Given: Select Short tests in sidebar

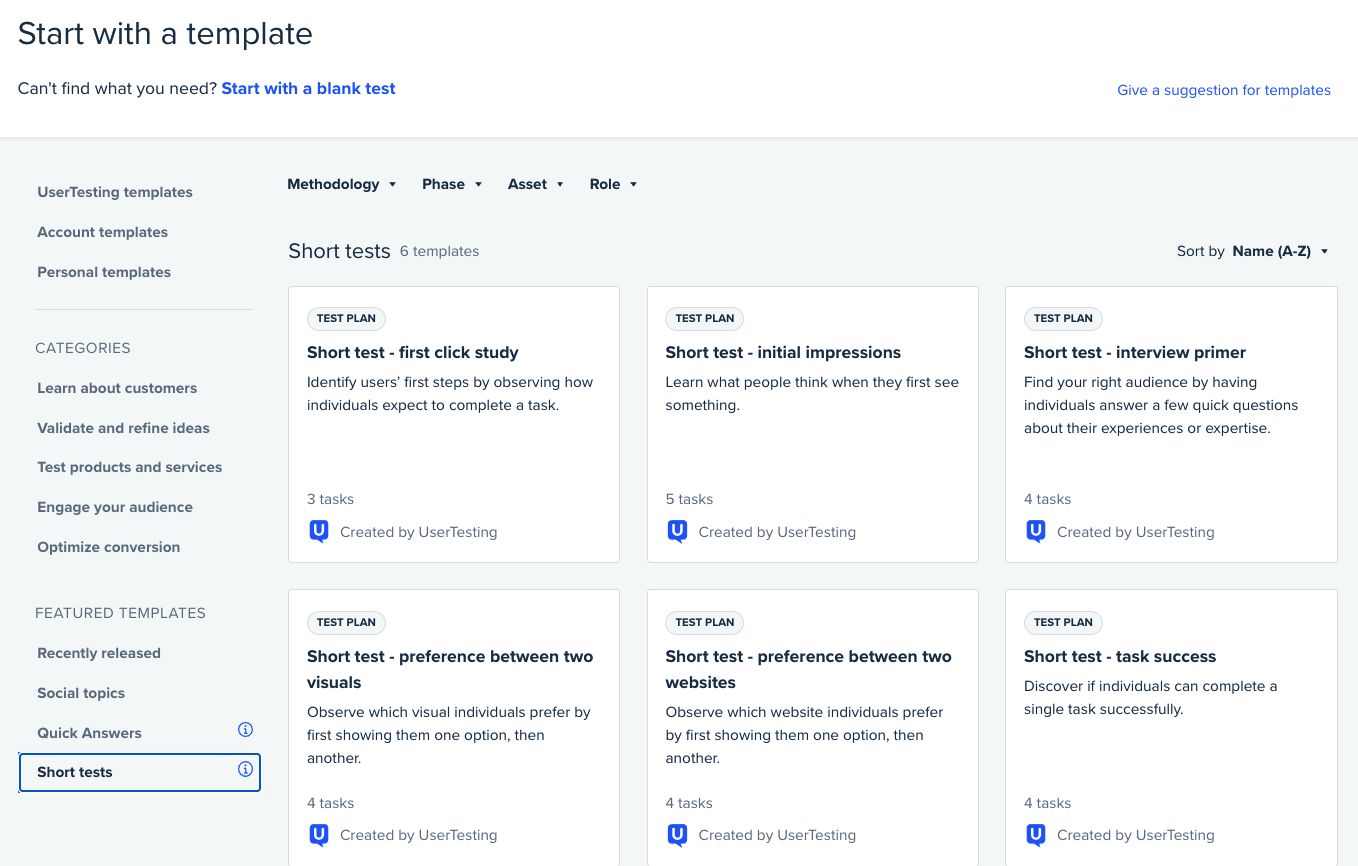Looking at the screenshot, I should tap(140, 772).
